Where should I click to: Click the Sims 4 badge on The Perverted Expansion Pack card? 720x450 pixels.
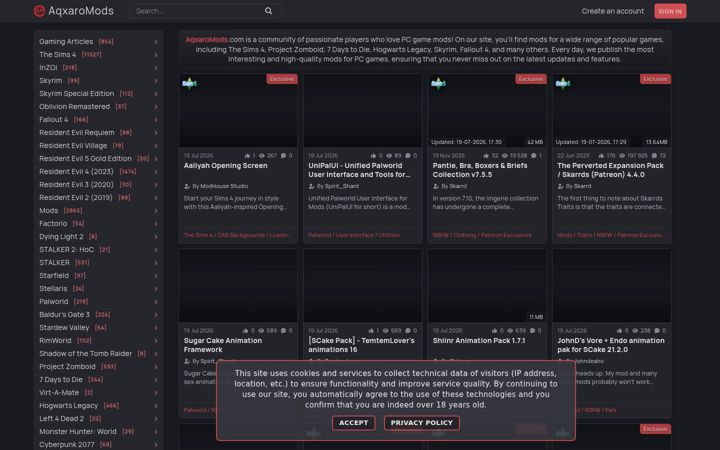click(x=562, y=83)
